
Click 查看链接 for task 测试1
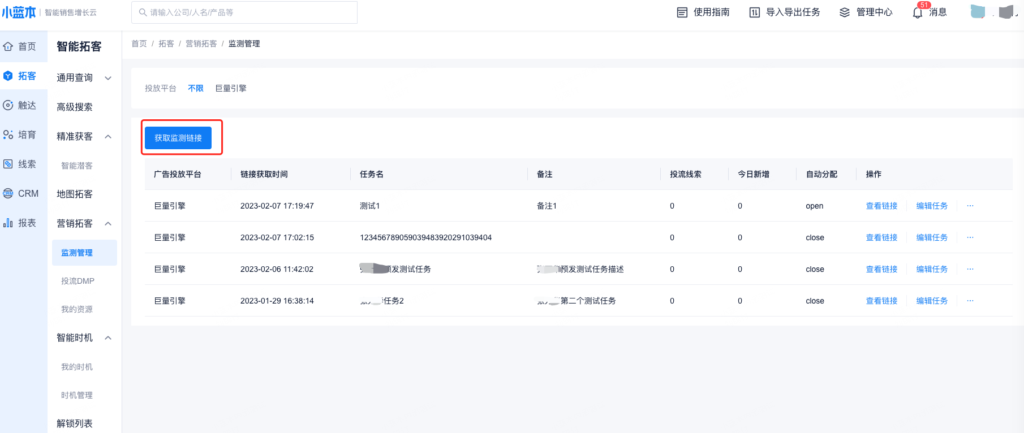click(x=881, y=206)
